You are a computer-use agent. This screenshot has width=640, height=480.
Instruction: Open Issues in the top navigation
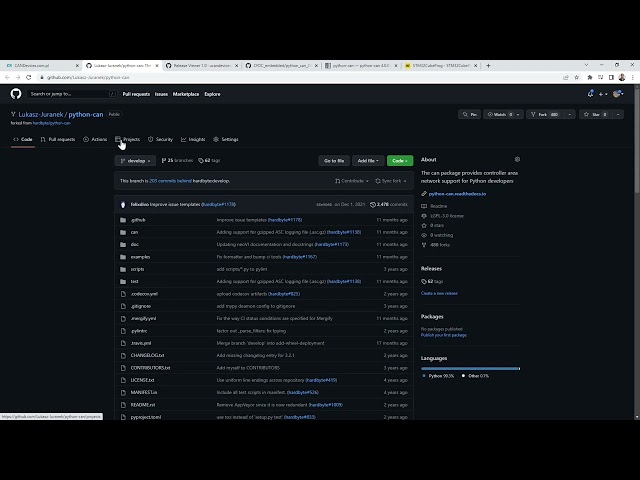161,94
